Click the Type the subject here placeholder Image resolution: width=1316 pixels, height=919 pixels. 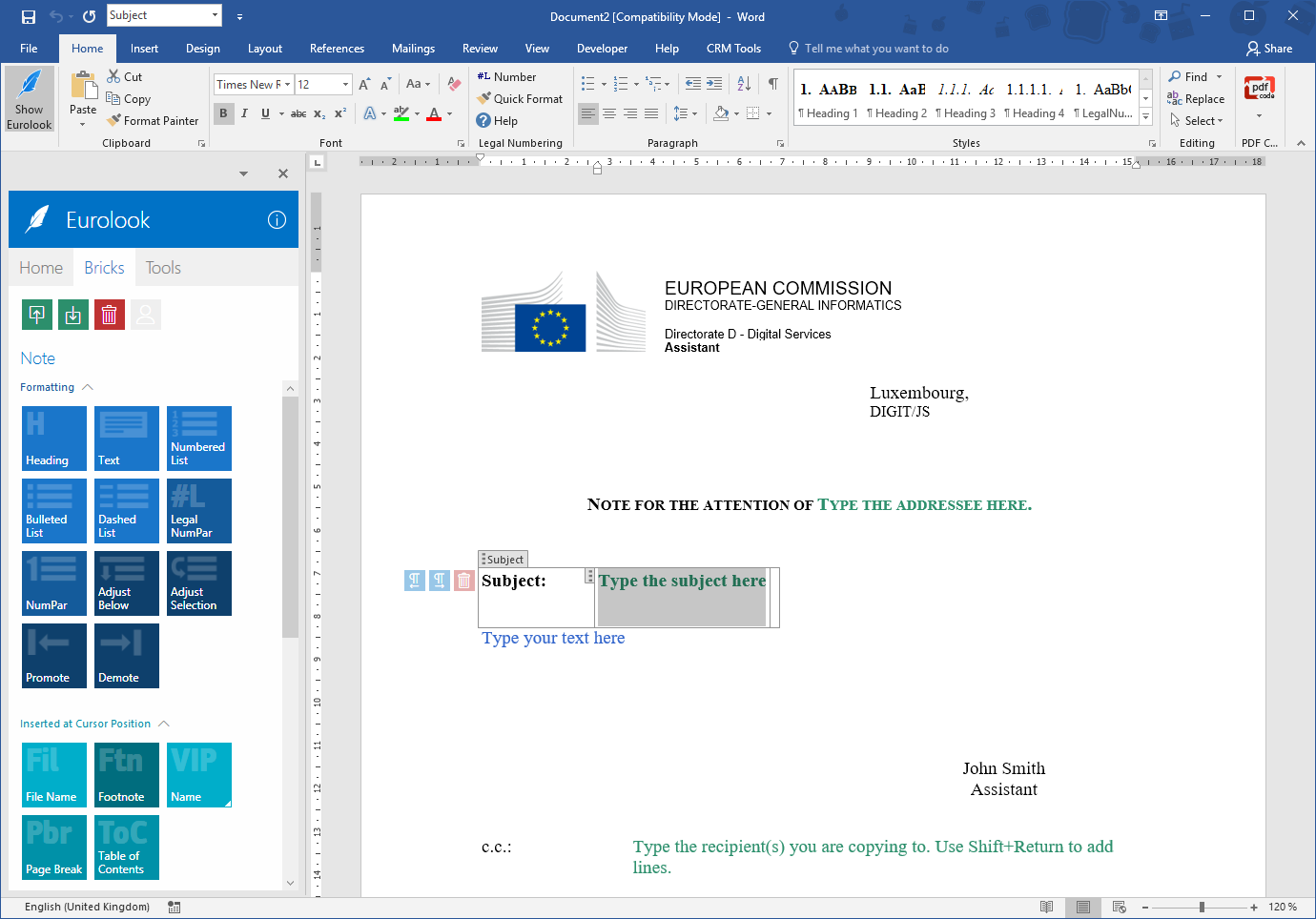point(682,581)
